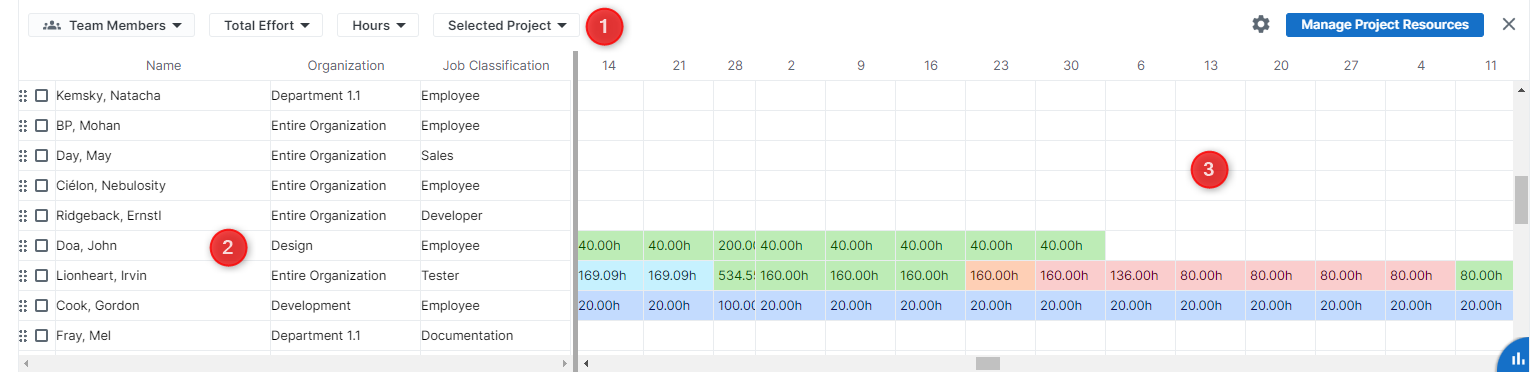
Task: Click the drag handle beside Fray, Mel
Action: click(23, 336)
